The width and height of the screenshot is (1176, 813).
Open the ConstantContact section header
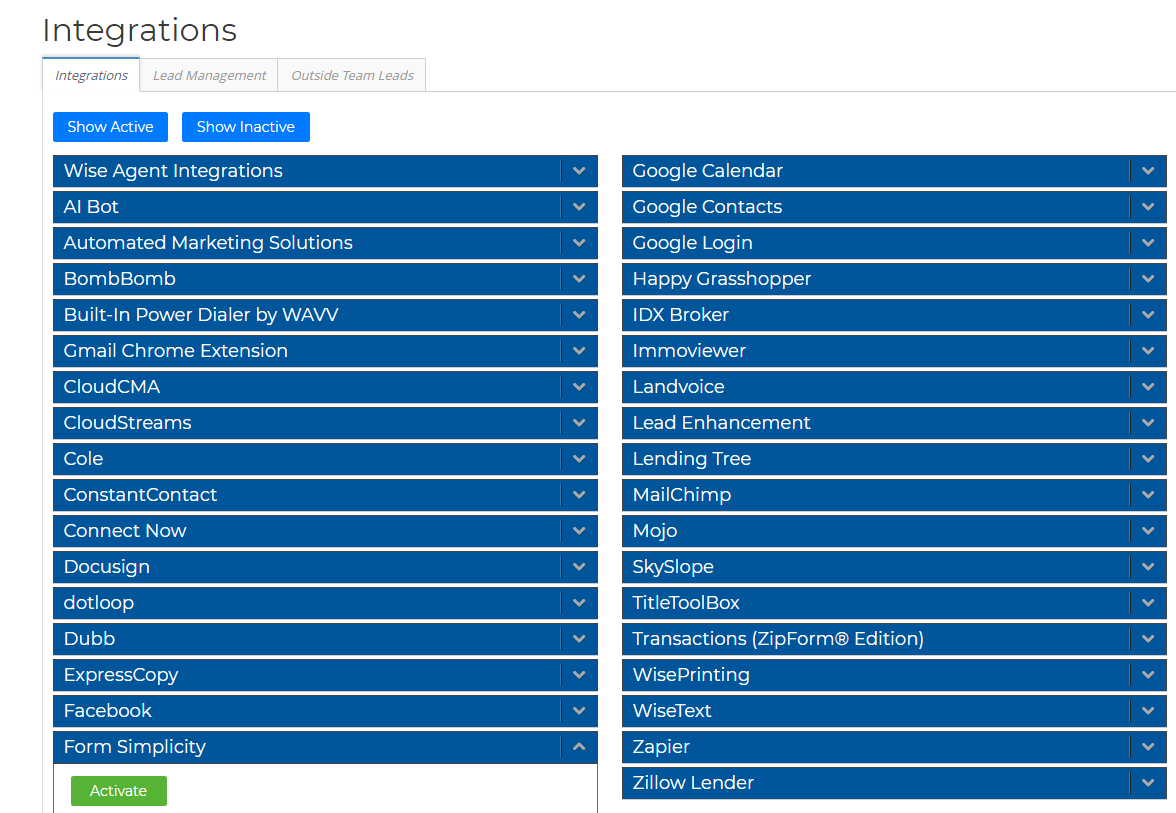pos(325,494)
